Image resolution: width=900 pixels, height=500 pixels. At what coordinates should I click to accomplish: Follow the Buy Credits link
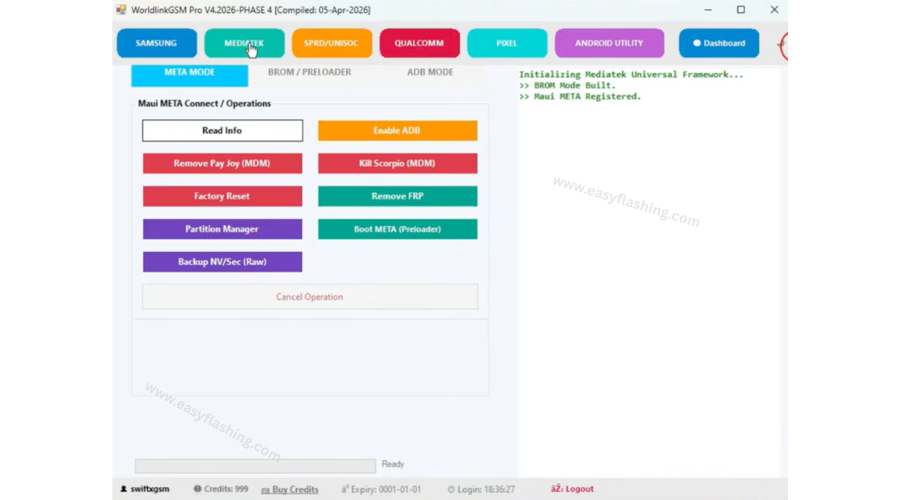point(289,489)
